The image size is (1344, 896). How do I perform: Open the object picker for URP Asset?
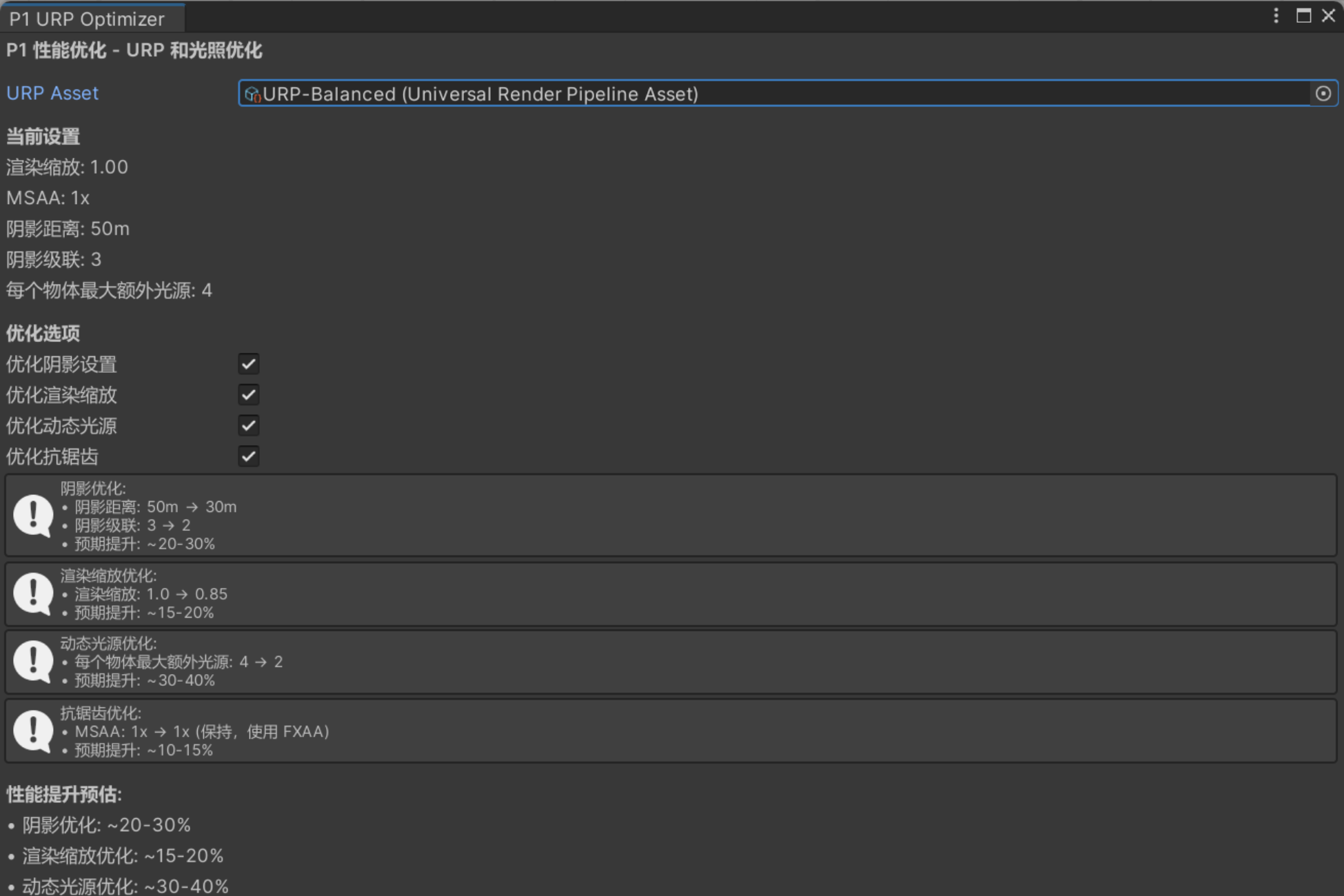(1323, 94)
